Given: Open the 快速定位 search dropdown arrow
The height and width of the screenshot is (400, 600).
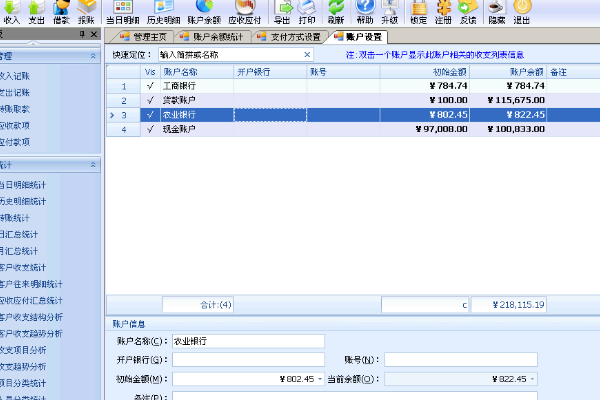Looking at the screenshot, I should click(306, 55).
